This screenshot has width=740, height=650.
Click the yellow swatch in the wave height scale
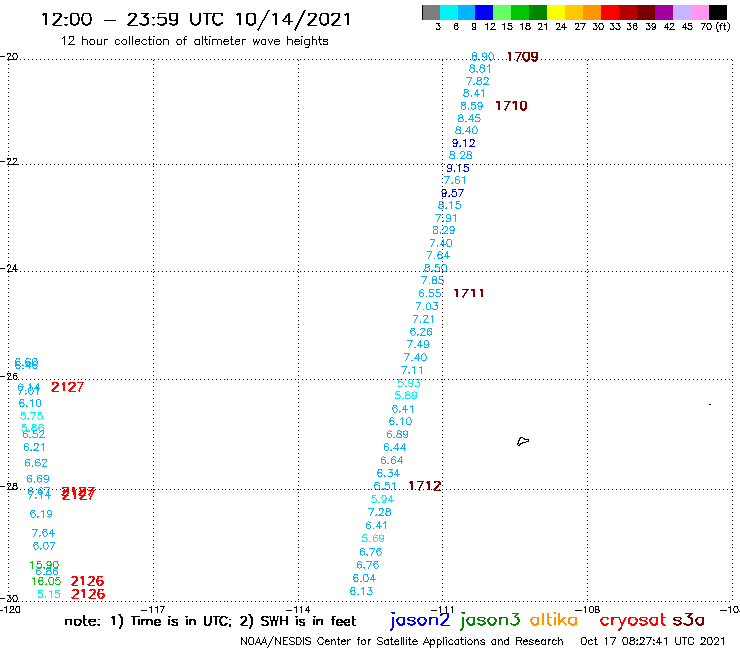556,12
